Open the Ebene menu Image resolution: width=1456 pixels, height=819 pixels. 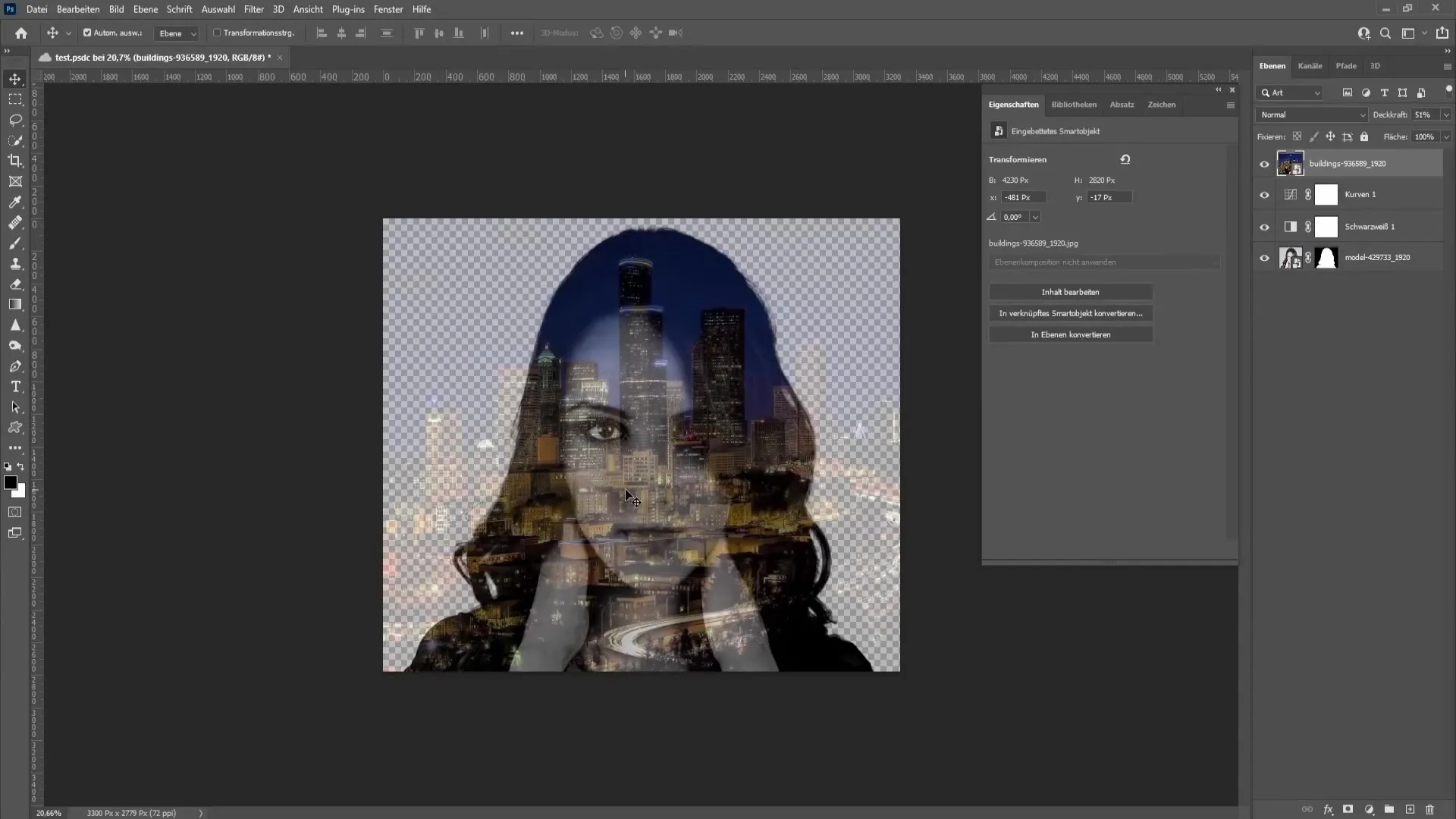click(x=145, y=9)
